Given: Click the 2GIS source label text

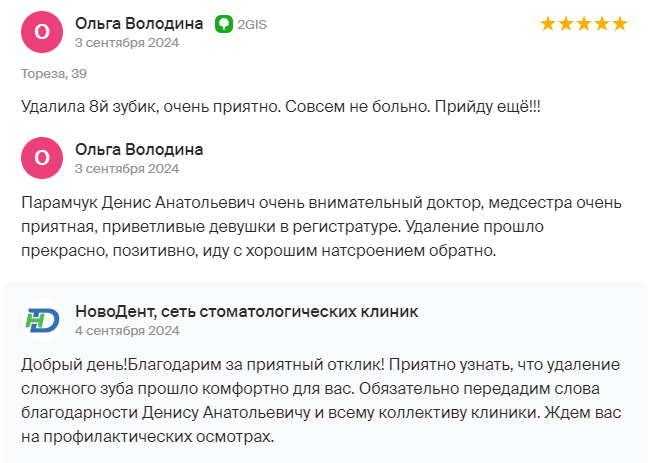Looking at the screenshot, I should click(x=252, y=23).
